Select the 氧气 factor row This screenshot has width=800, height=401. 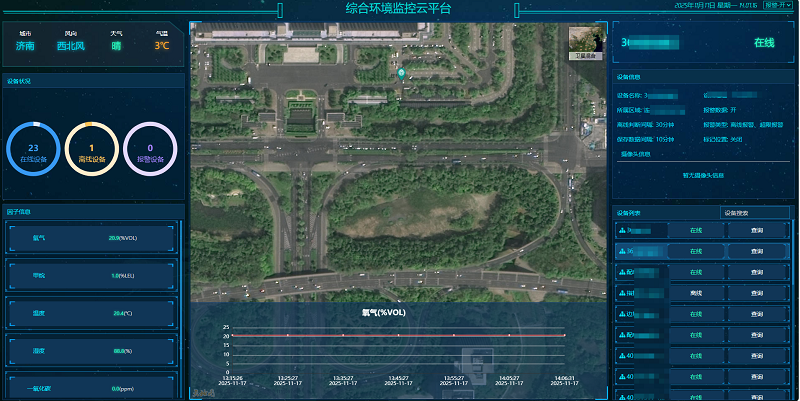click(x=92, y=238)
